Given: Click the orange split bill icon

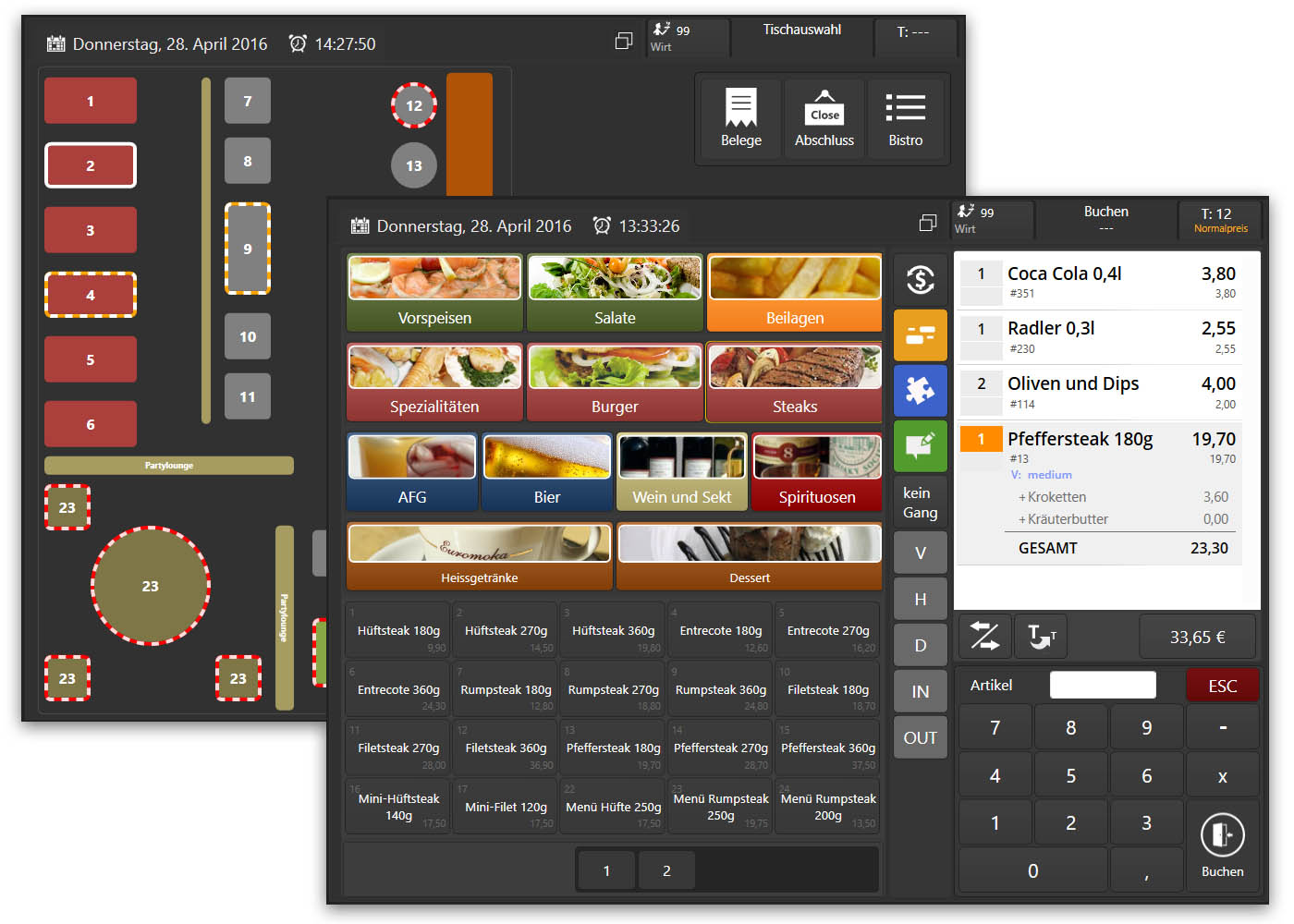Looking at the screenshot, I should coord(920,335).
